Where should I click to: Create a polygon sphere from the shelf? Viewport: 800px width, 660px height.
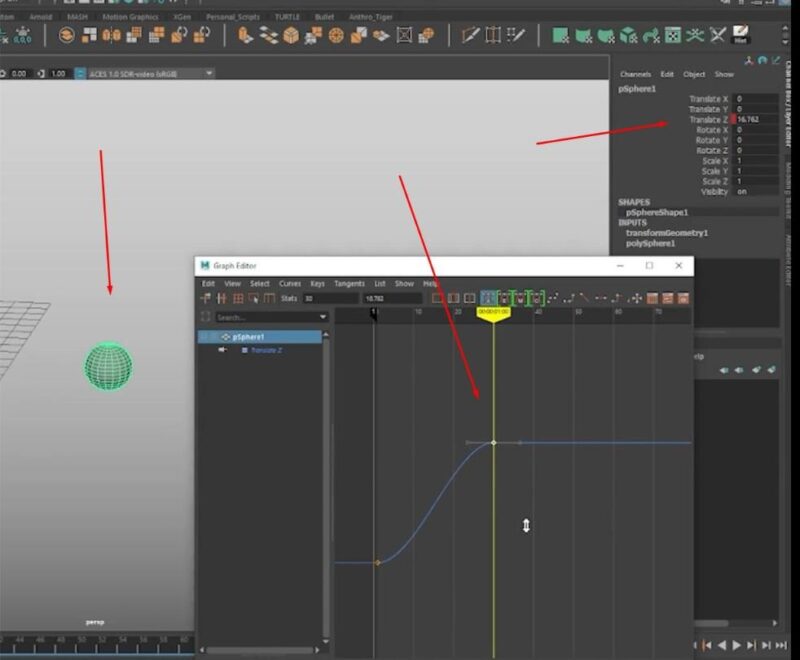coord(334,36)
